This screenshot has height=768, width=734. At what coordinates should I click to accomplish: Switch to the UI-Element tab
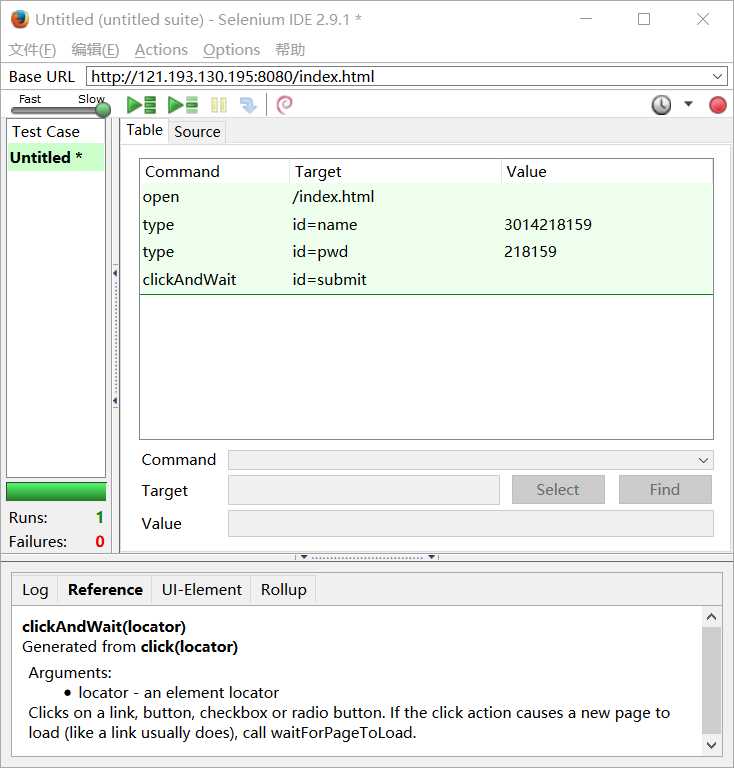click(x=202, y=590)
